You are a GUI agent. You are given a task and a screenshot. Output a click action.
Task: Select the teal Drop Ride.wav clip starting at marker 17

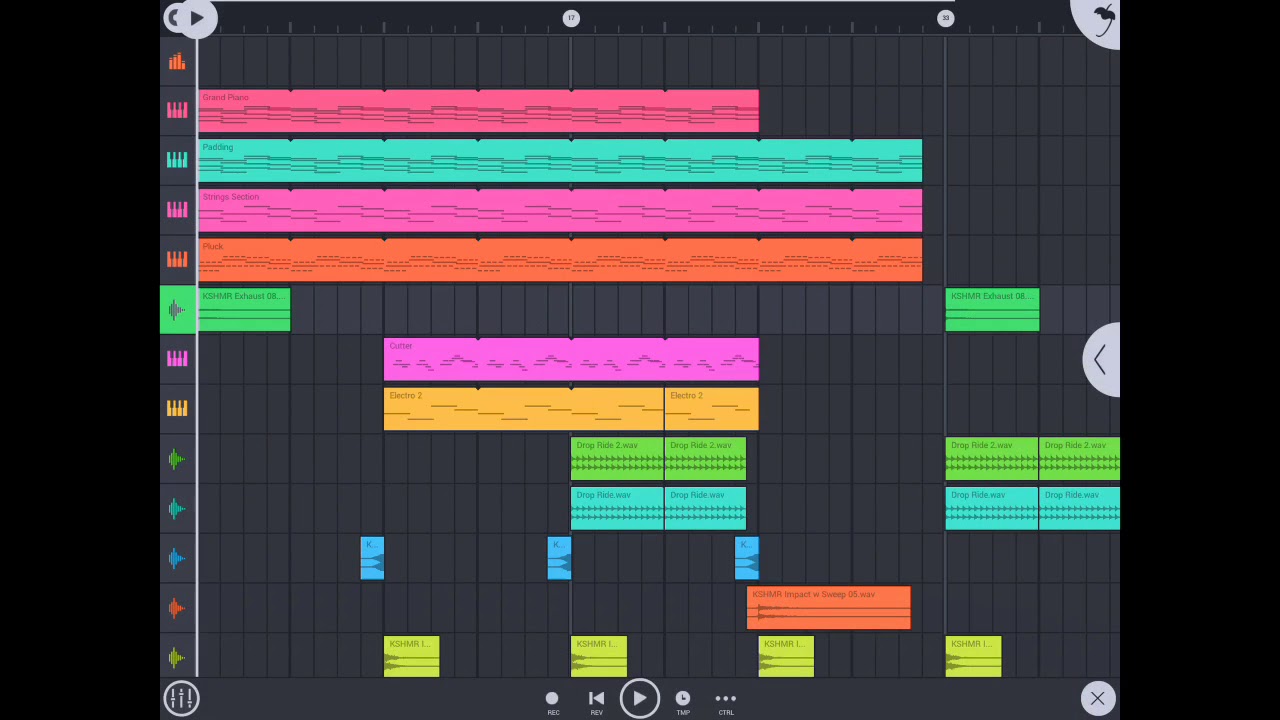tap(617, 508)
